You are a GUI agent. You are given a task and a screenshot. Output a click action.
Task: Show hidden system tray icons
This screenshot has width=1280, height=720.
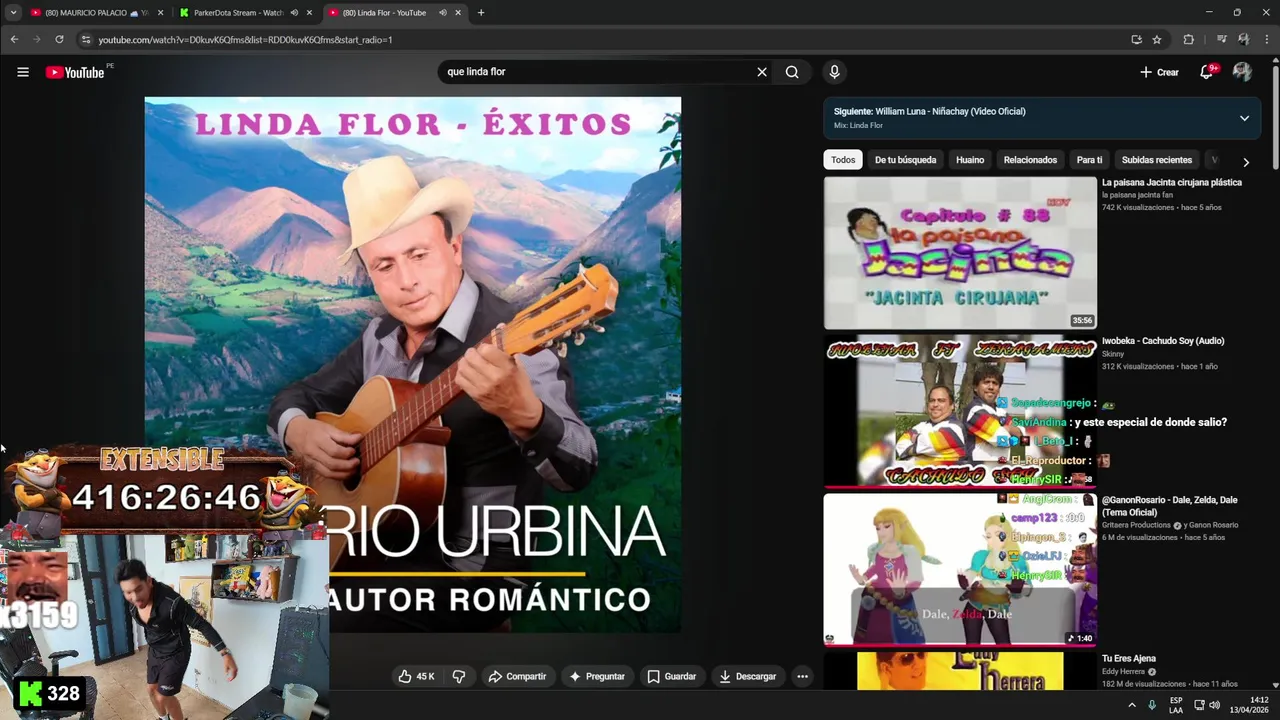click(1132, 705)
